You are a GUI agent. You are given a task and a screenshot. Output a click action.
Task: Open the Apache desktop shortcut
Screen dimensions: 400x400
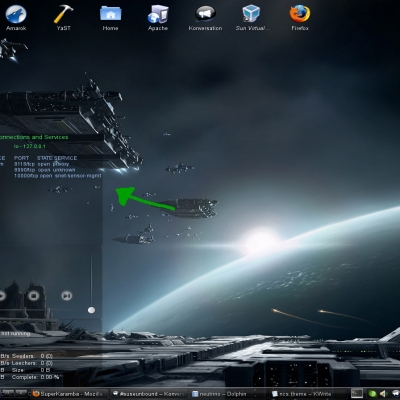[158, 17]
